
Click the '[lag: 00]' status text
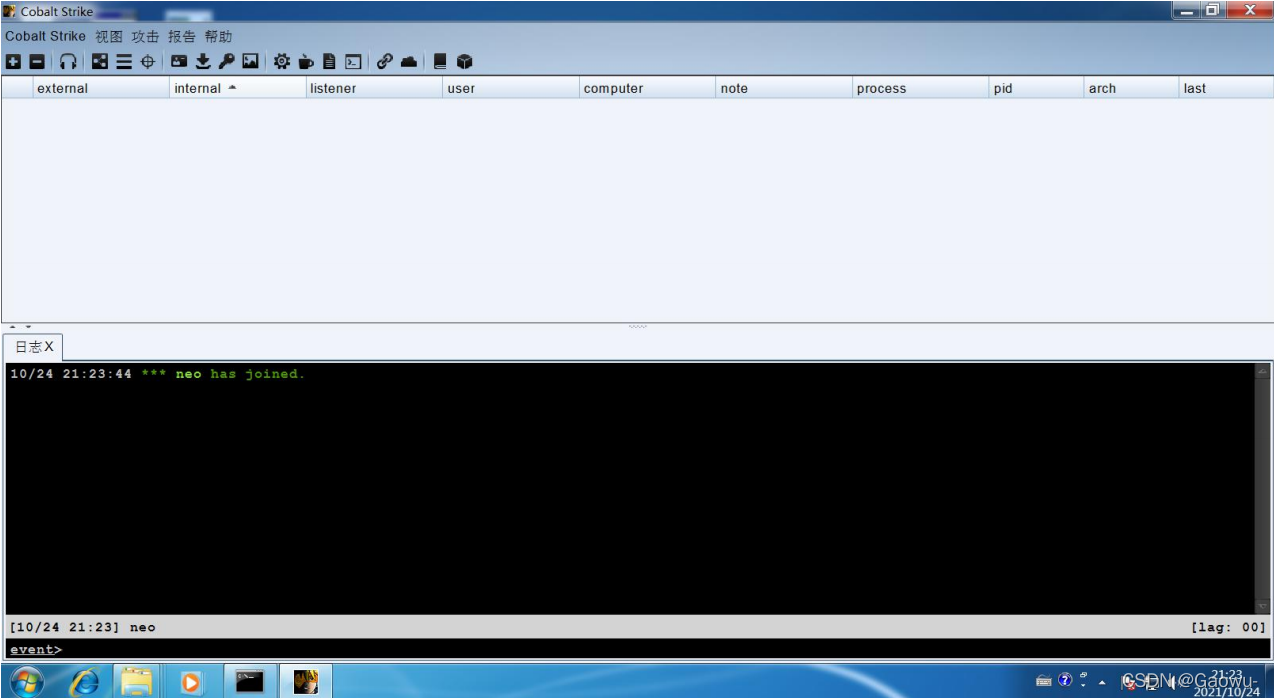[x=1228, y=627]
